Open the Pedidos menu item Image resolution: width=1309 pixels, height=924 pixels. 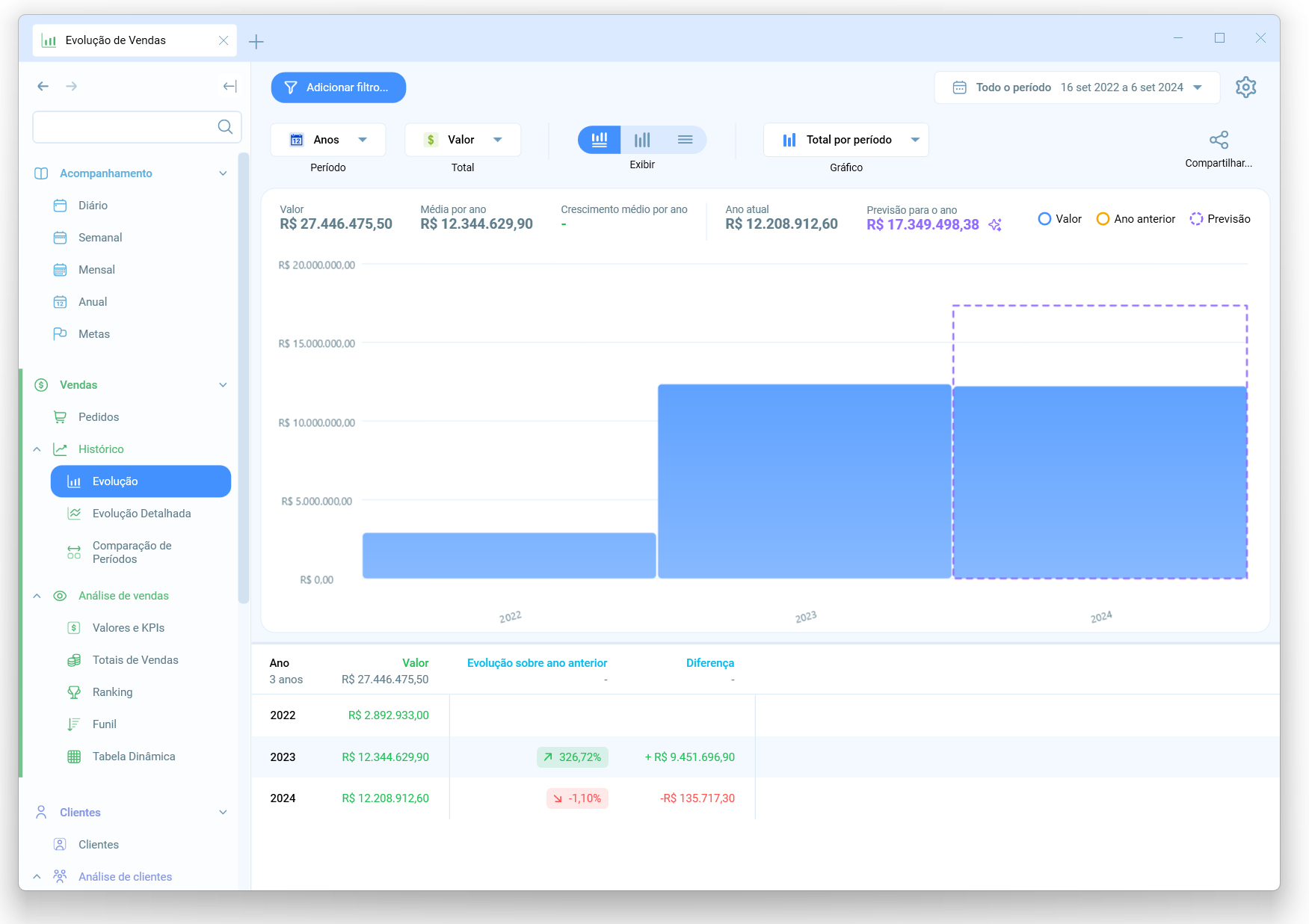click(99, 417)
